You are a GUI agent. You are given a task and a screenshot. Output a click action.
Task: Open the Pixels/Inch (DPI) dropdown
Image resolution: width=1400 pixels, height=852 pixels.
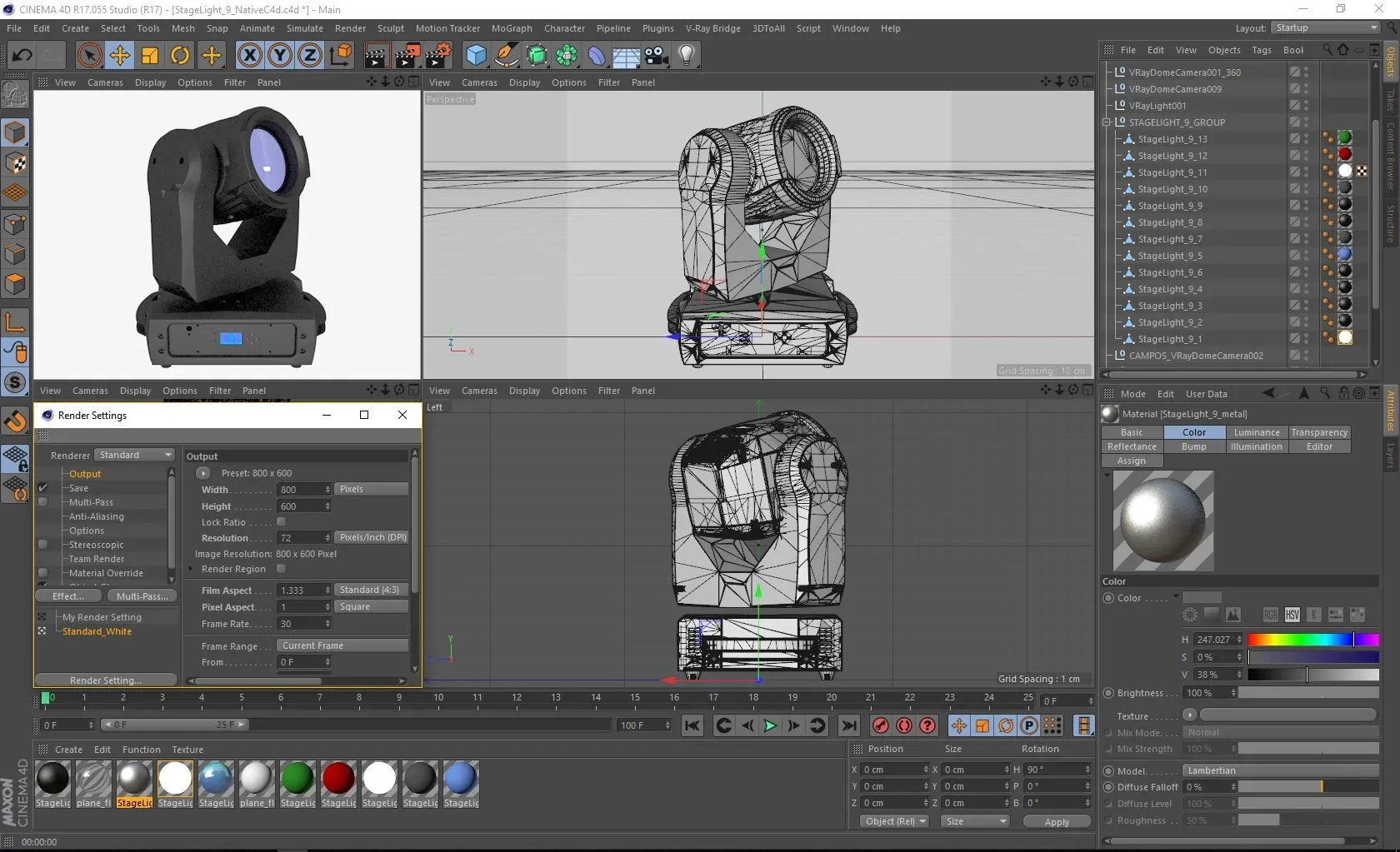click(372, 537)
